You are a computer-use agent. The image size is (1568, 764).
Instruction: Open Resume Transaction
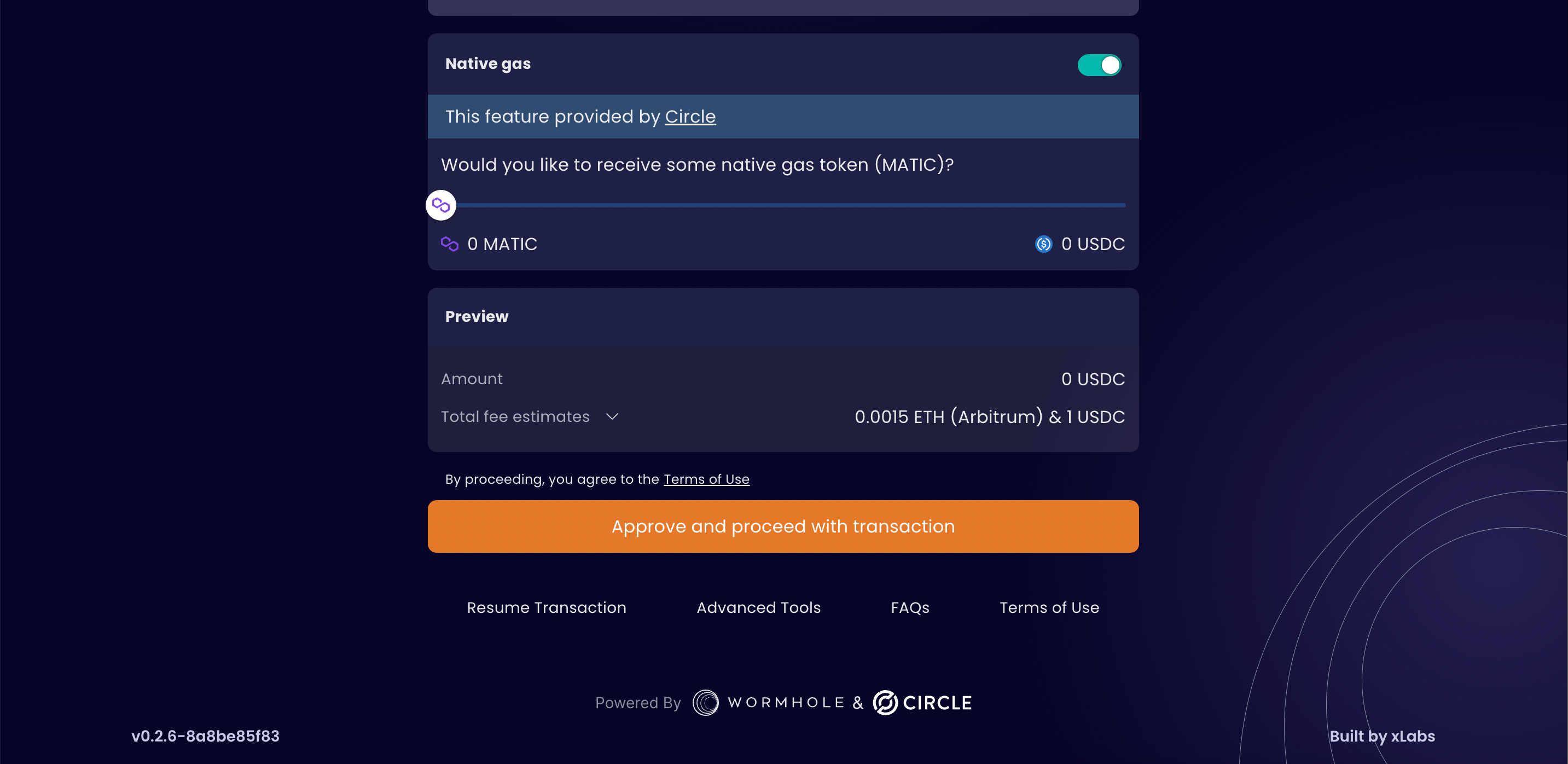pos(546,607)
